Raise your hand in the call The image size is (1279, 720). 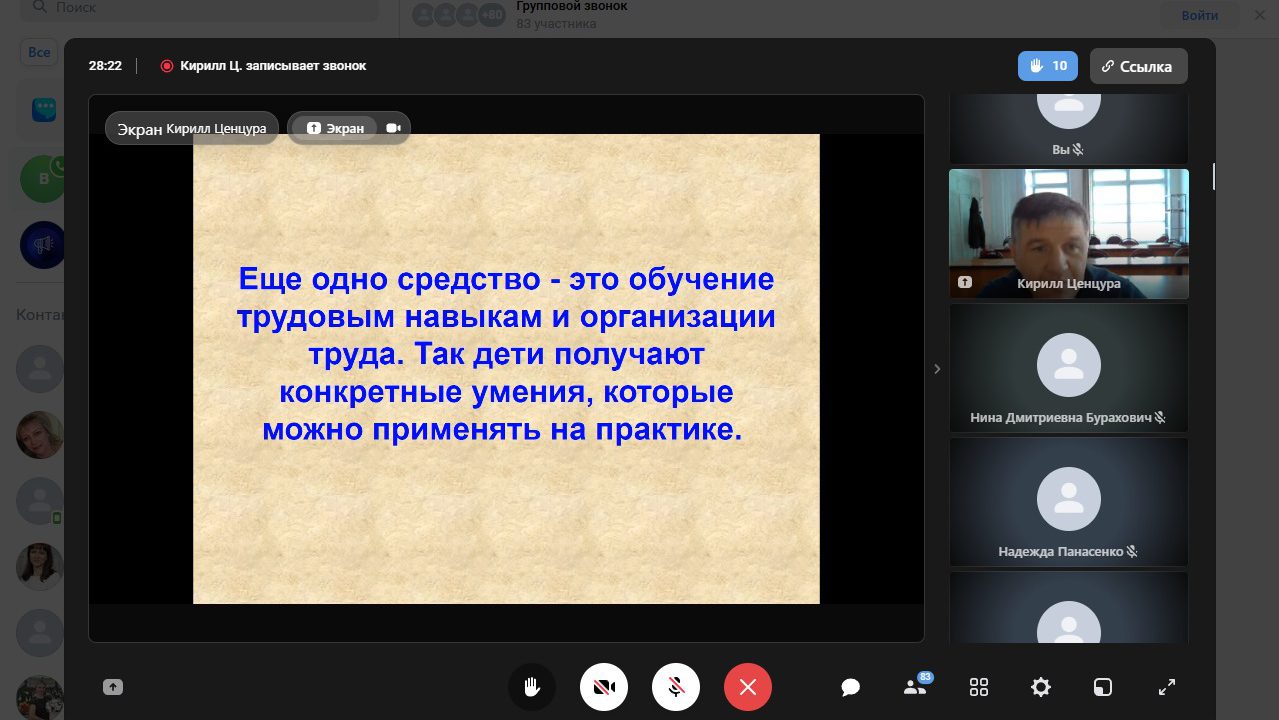pos(531,687)
